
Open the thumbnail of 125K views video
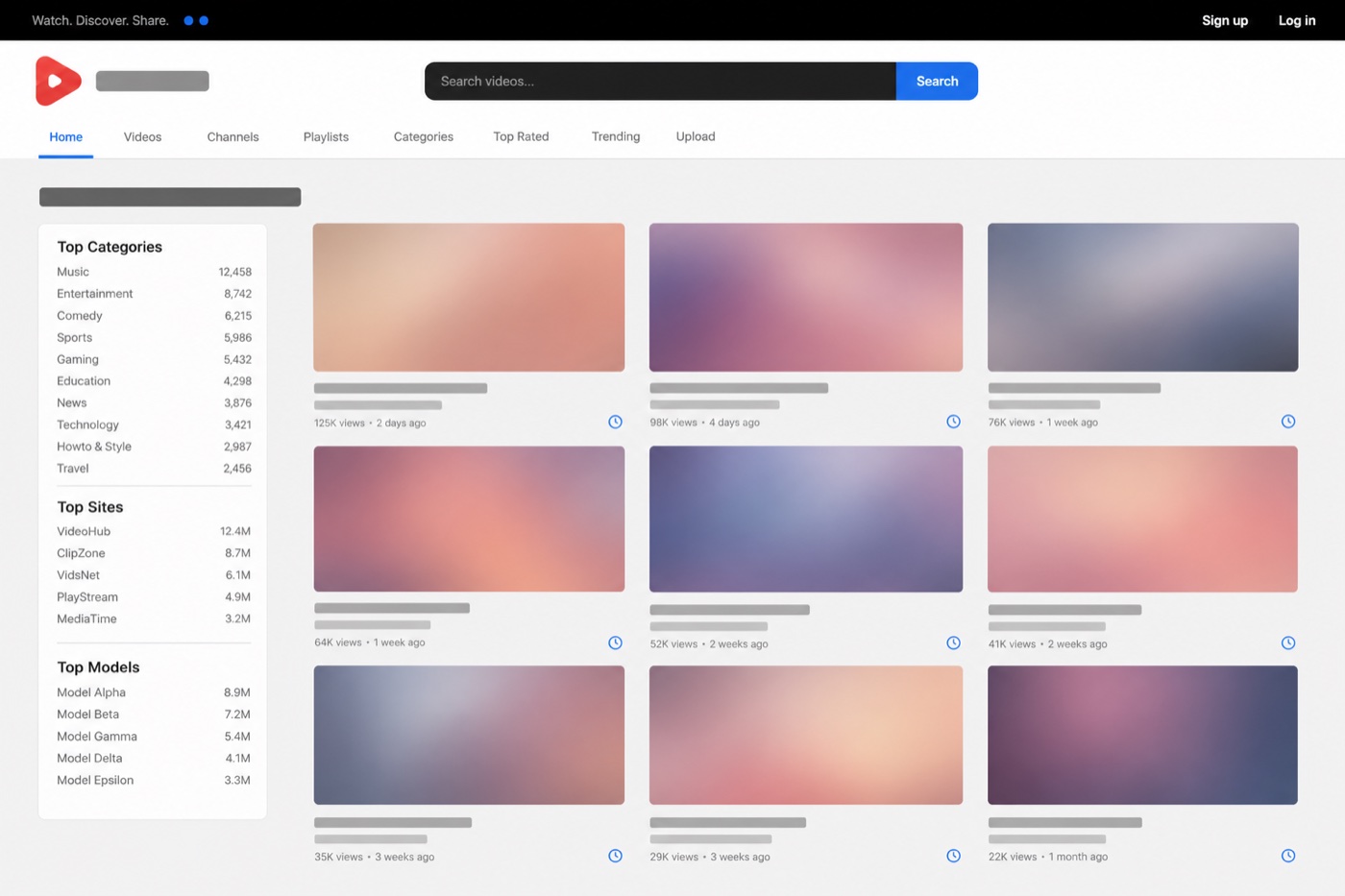469,298
